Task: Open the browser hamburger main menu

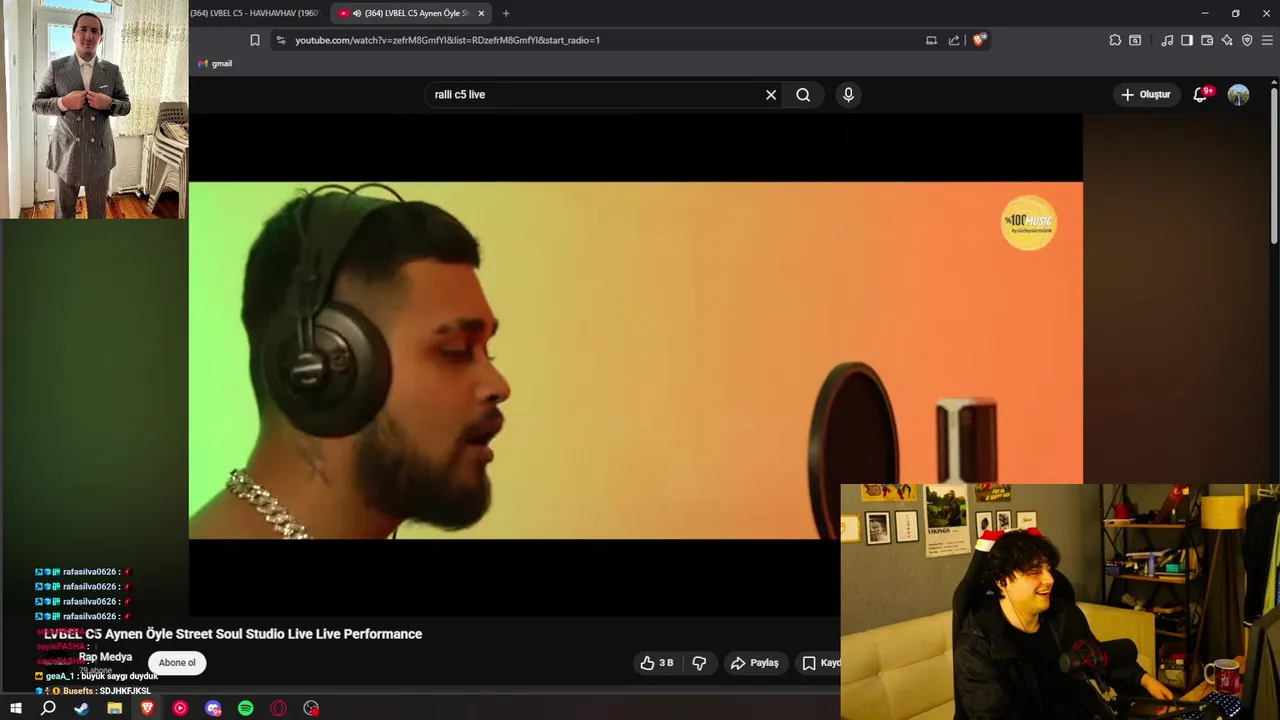Action: pyautogui.click(x=1268, y=40)
